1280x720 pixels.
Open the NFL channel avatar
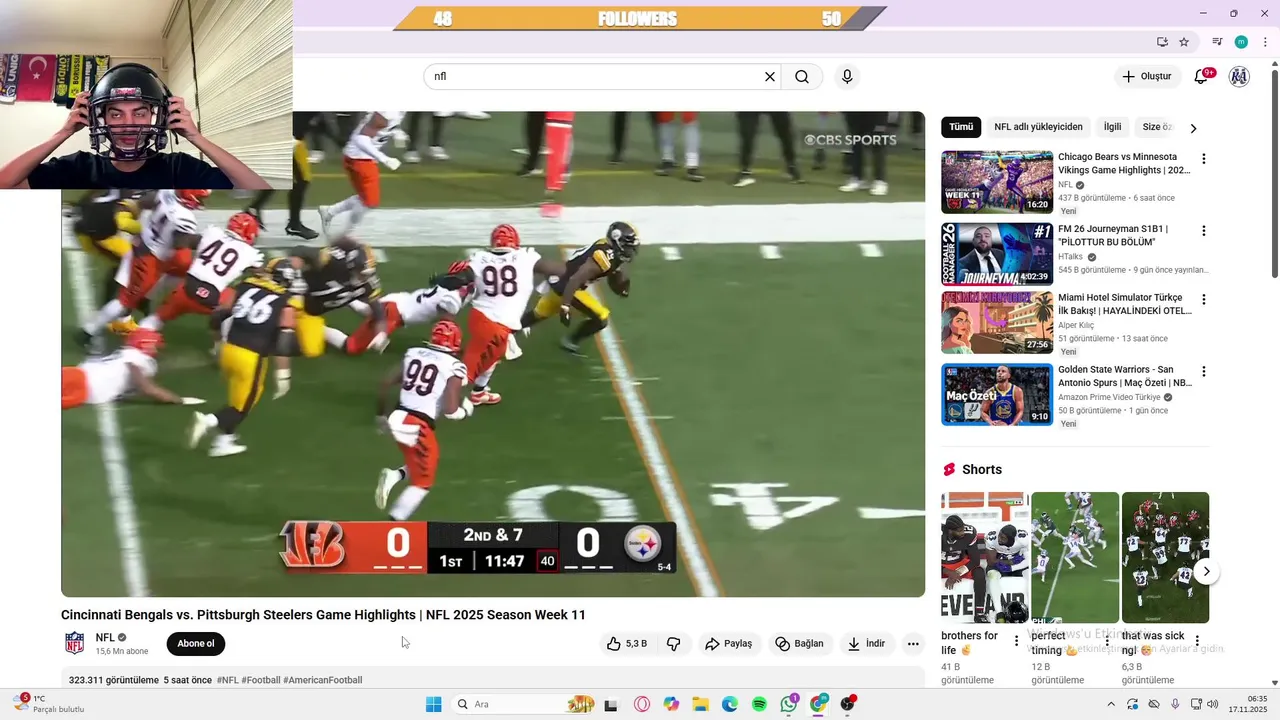pyautogui.click(x=75, y=643)
